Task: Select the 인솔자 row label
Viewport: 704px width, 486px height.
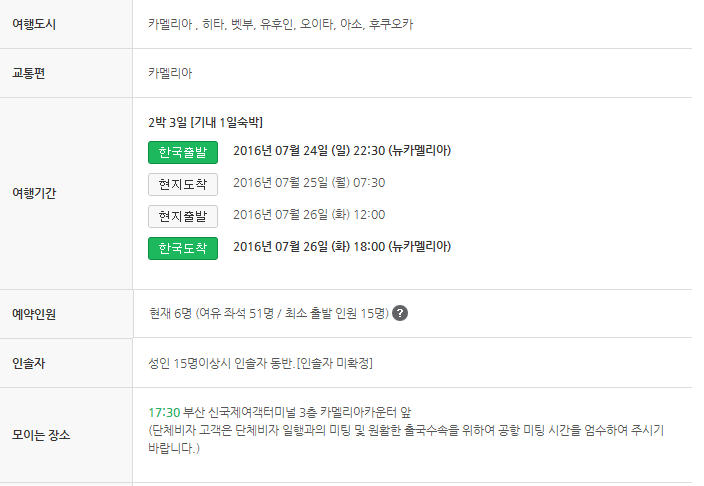Action: pyautogui.click(x=29, y=363)
